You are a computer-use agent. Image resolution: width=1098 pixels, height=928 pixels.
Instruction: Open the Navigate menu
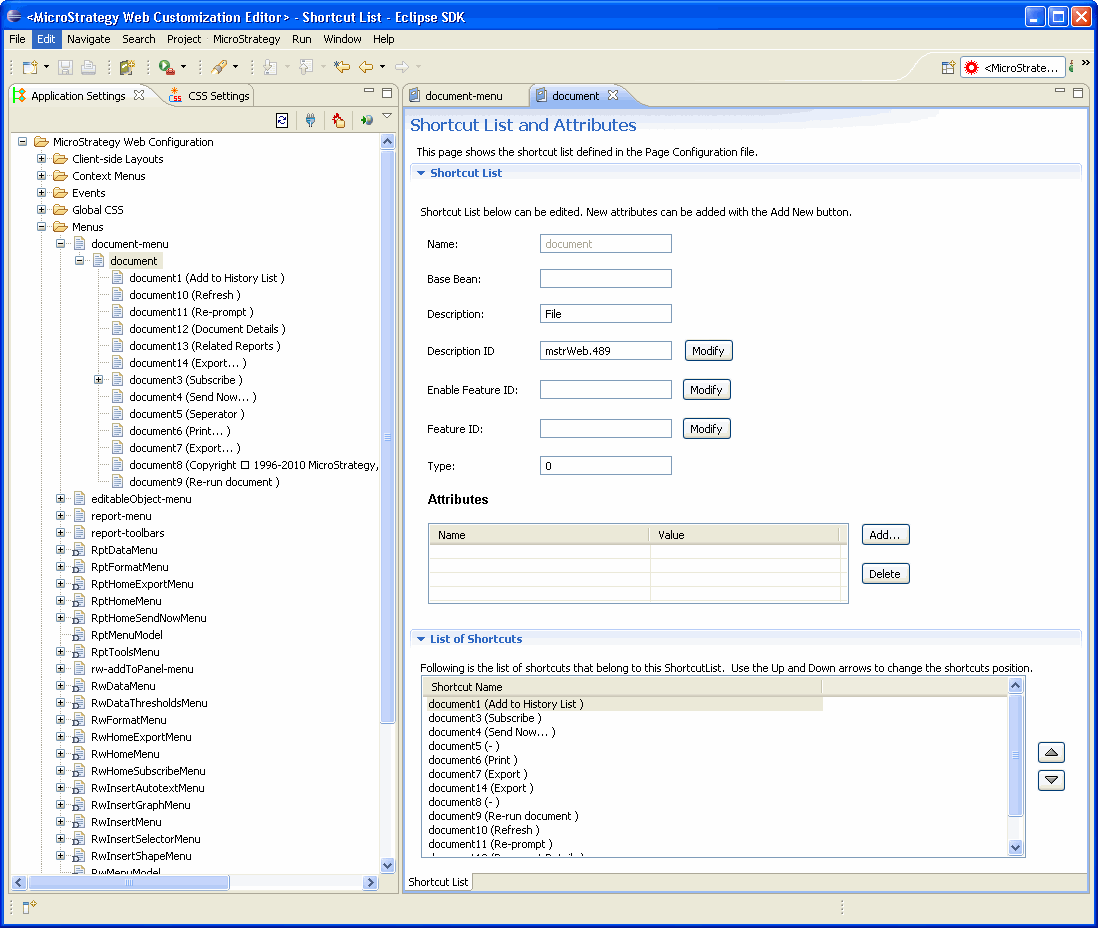89,39
